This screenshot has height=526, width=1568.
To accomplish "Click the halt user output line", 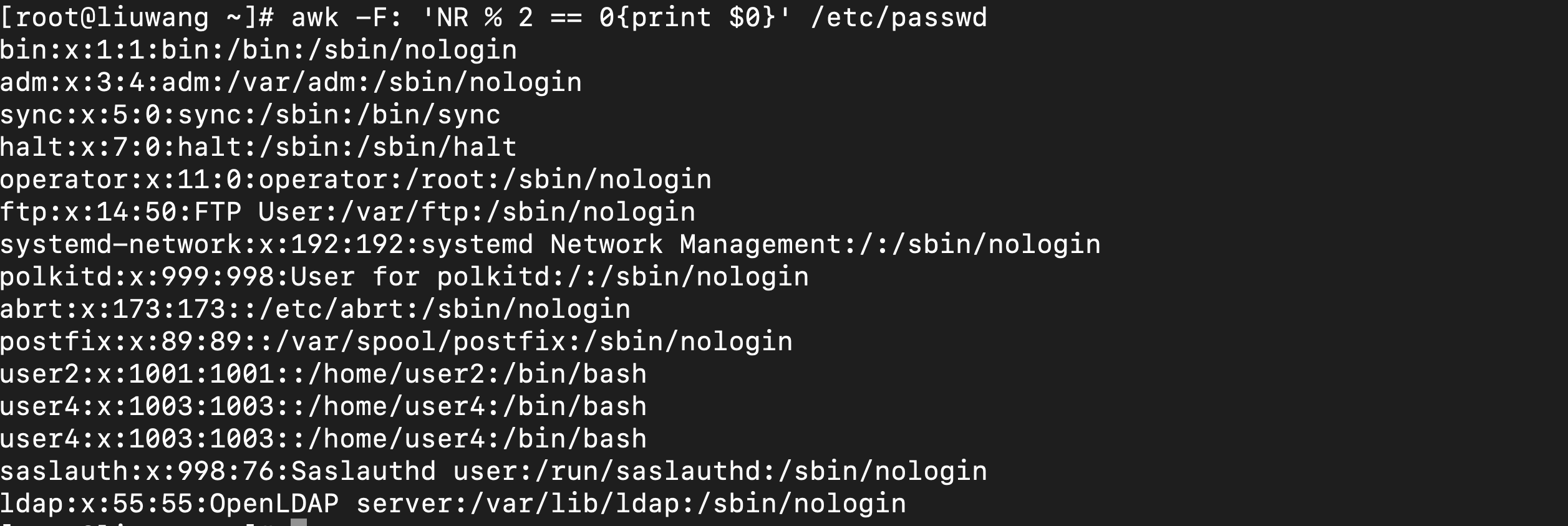I will point(258,147).
